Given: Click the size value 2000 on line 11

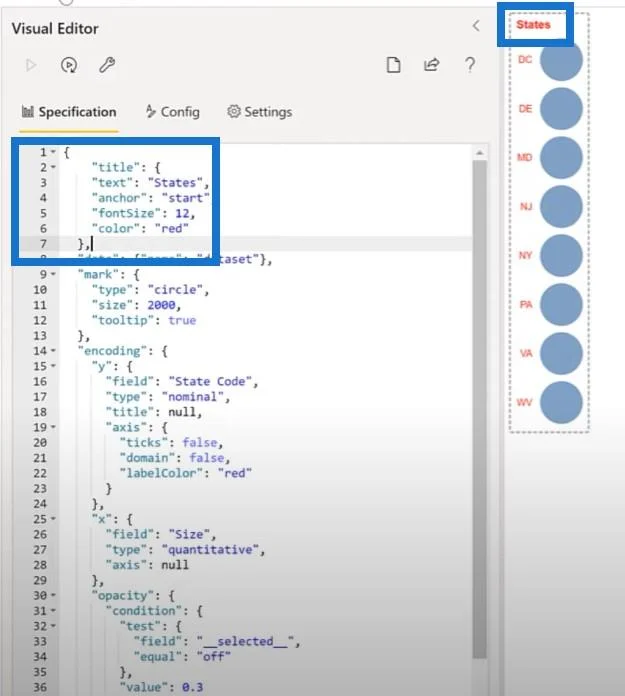Looking at the screenshot, I should [x=161, y=305].
